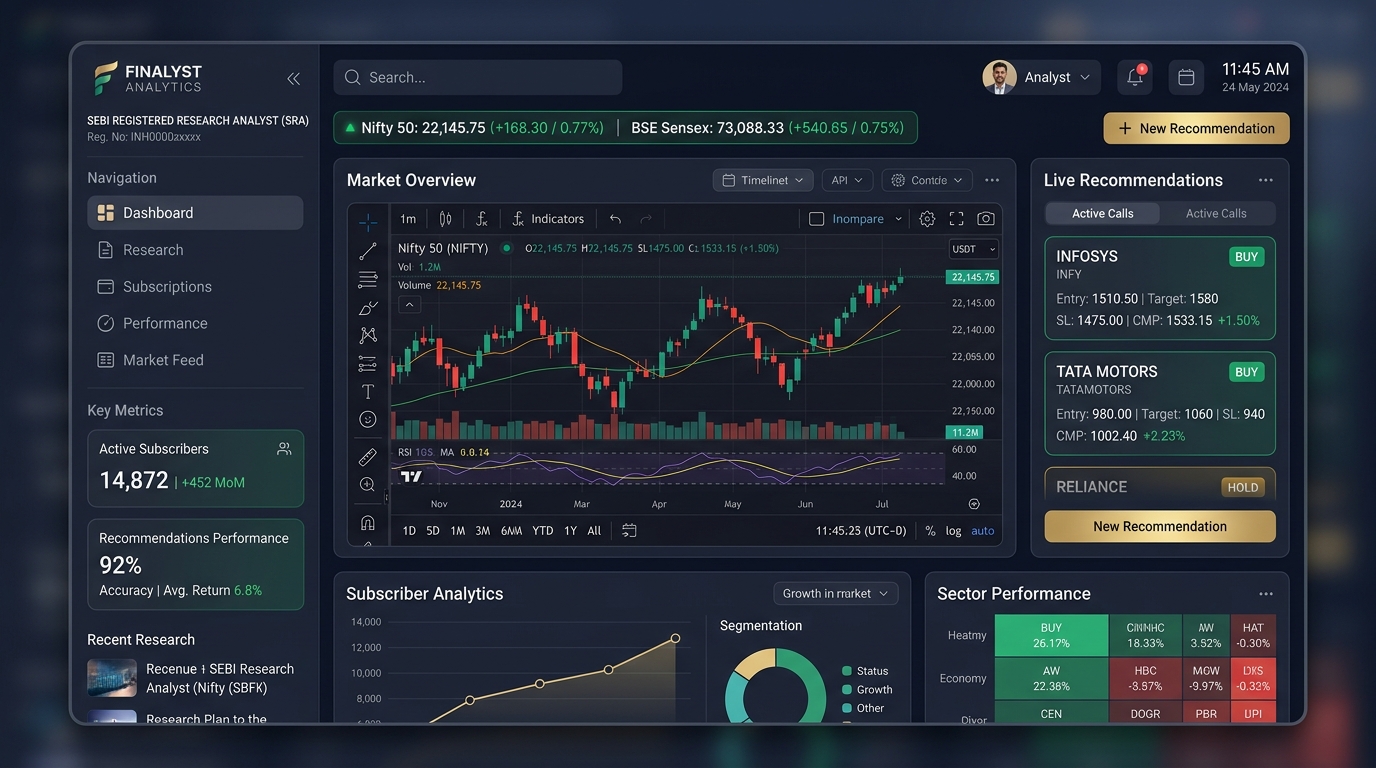This screenshot has height=768, width=1376.
Task: Select the highlighted Active Calls tab
Action: point(1103,213)
